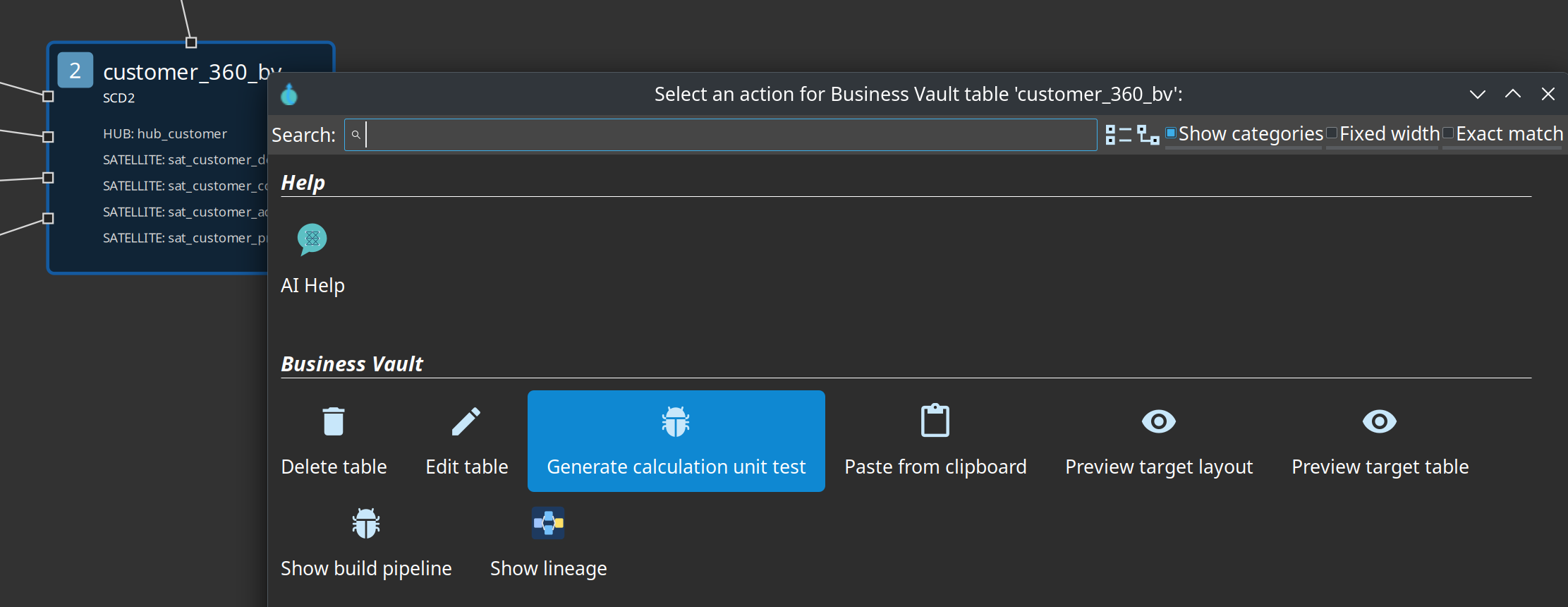
Task: Open Preview target layout
Action: pyautogui.click(x=1159, y=441)
